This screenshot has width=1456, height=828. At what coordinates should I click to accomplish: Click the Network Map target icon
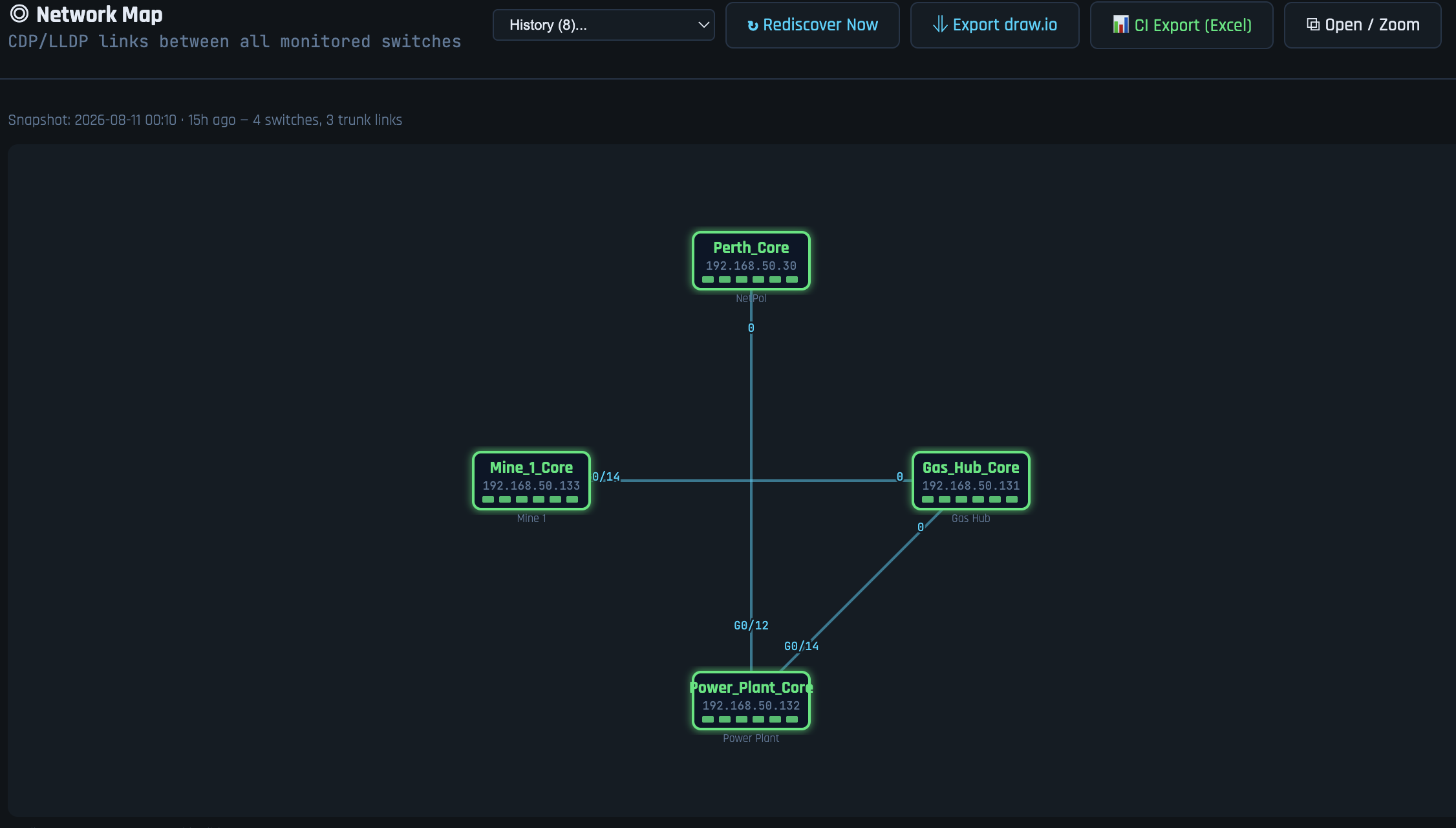click(x=19, y=14)
